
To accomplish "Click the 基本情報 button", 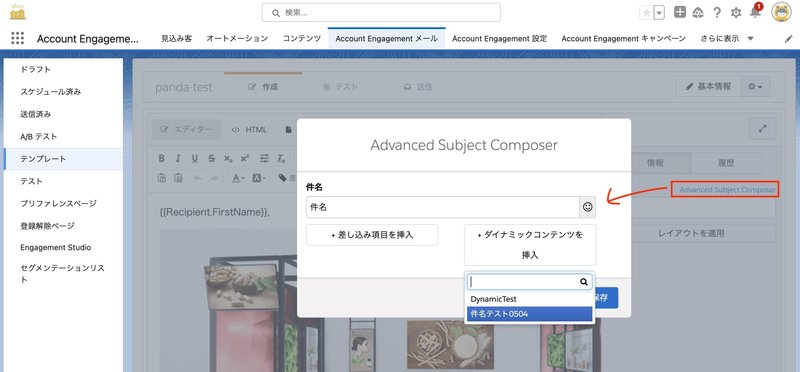I will pos(708,87).
